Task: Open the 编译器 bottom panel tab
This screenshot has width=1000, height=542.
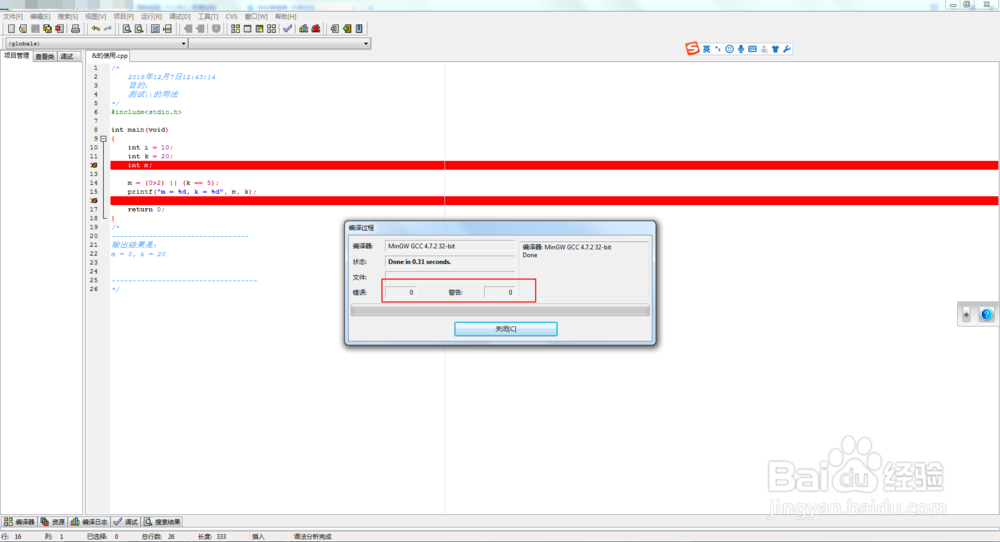Action: tap(19, 522)
